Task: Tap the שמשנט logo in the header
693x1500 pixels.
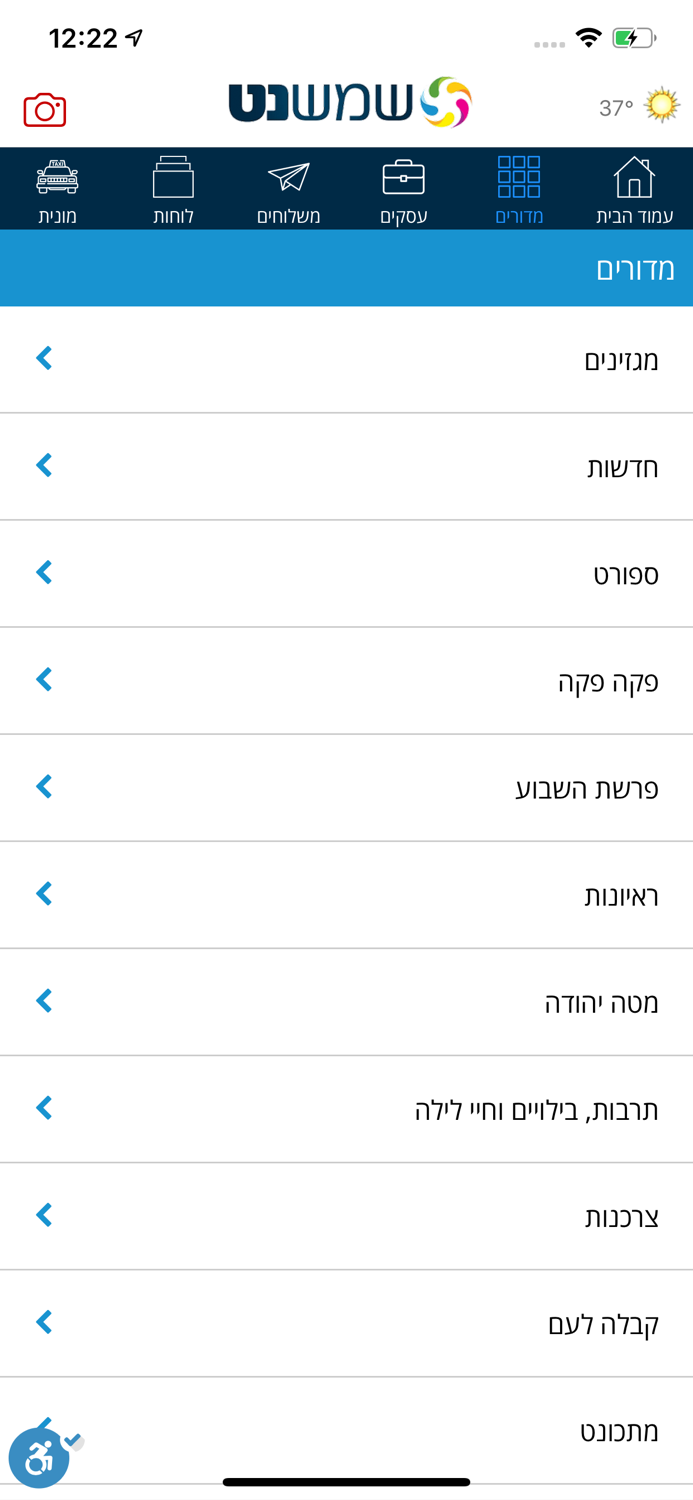Action: 347,101
